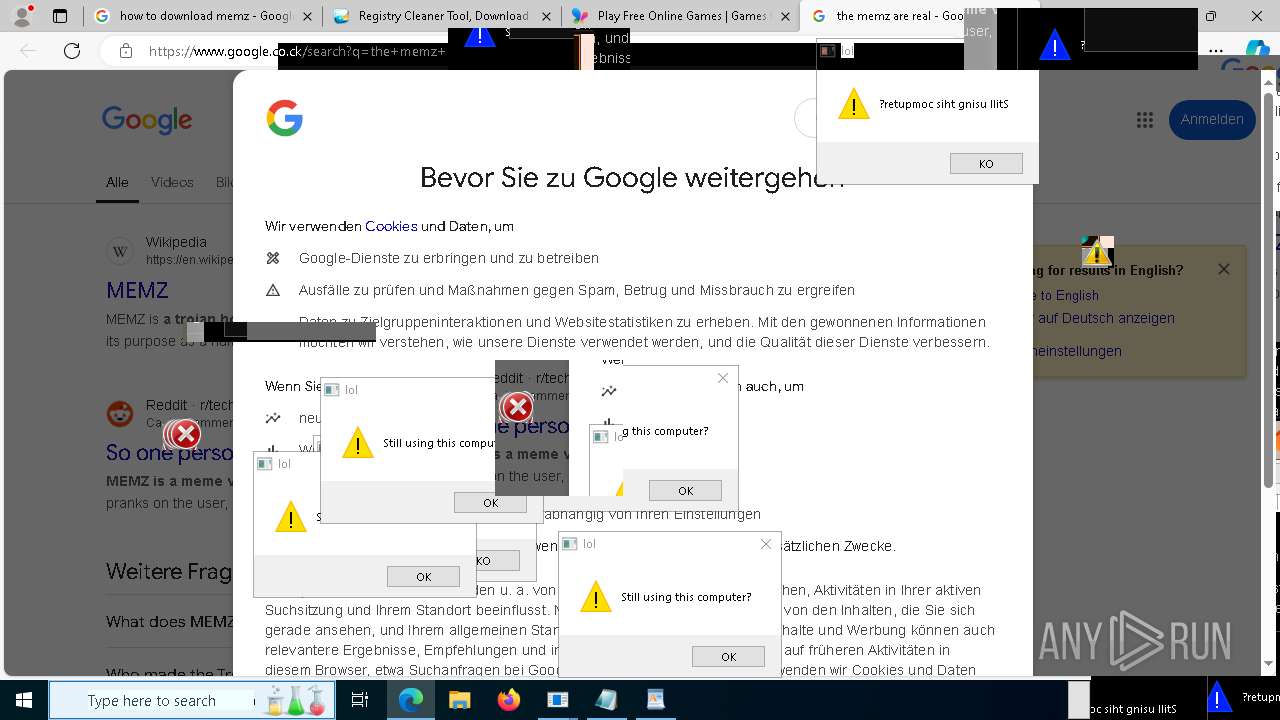
Task: Click the Google G logo in consent dialog
Action: click(285, 118)
